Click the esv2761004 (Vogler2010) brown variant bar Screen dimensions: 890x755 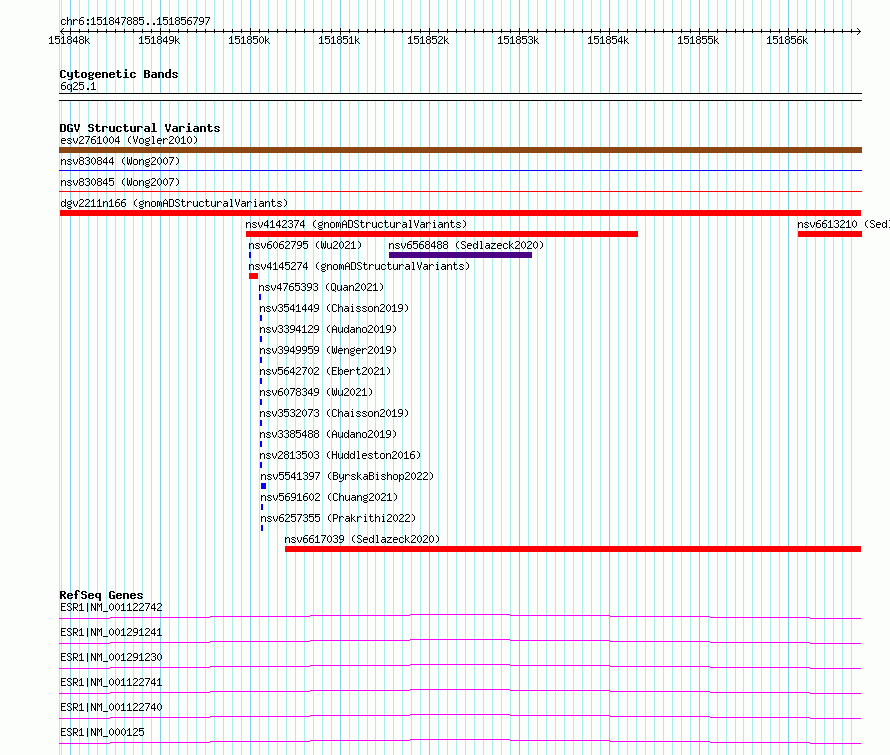click(460, 150)
